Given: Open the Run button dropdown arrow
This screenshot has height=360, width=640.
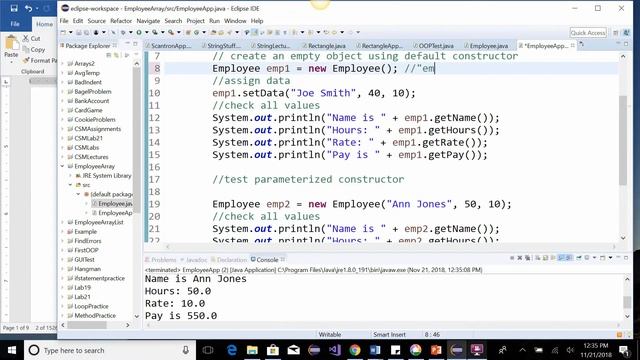Looking at the screenshot, I should tap(146, 32).
